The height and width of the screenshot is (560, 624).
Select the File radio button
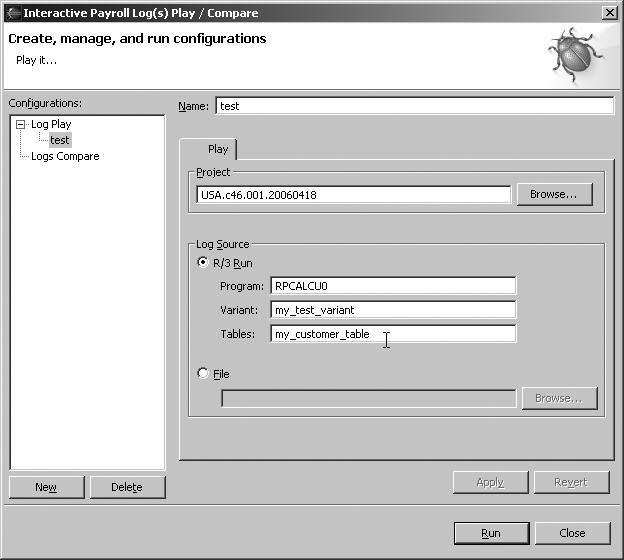204,373
